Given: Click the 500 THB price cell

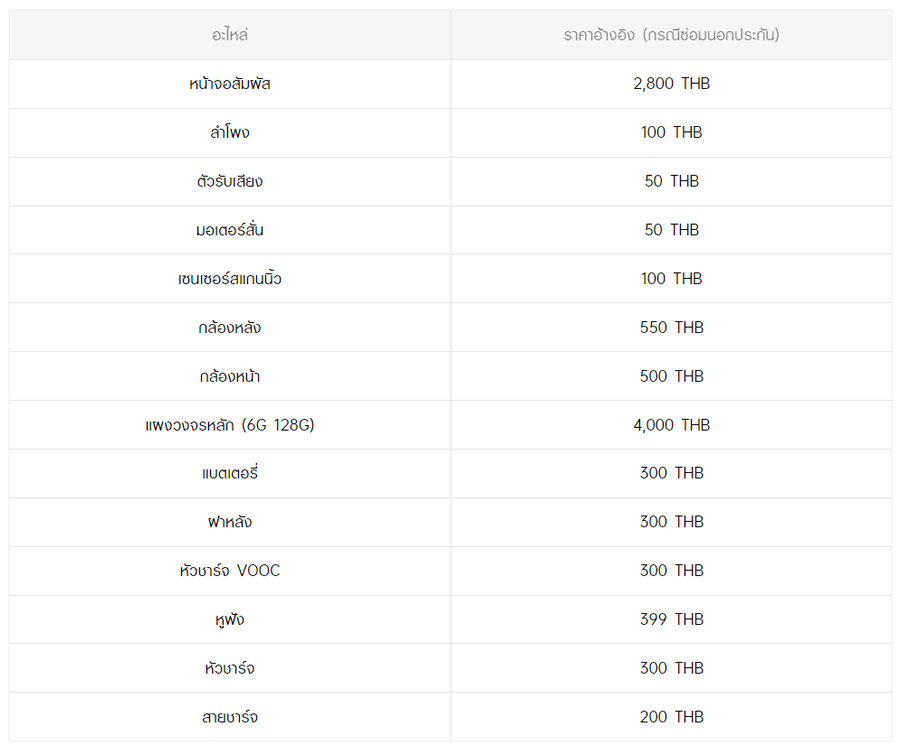Looking at the screenshot, I should tap(671, 377).
